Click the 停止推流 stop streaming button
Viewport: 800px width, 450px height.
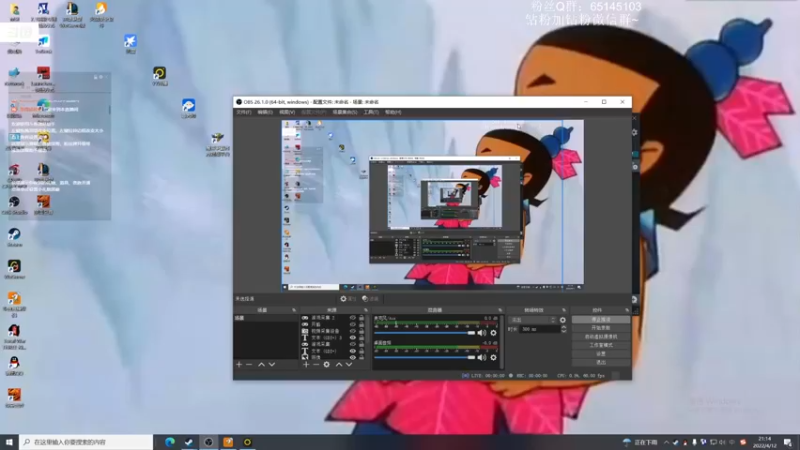pyautogui.click(x=601, y=319)
